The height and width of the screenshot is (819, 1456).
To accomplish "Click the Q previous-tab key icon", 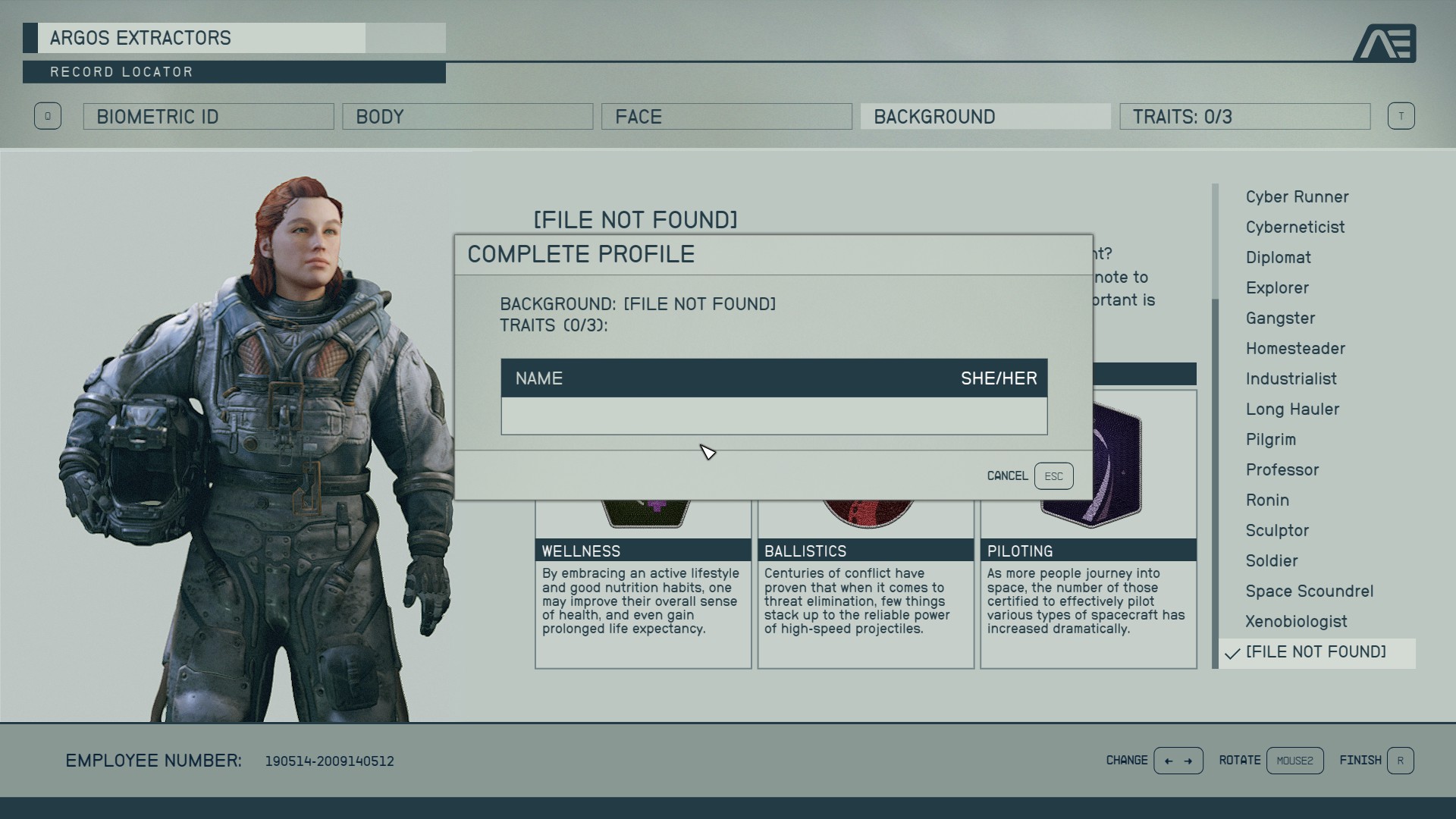I will click(x=48, y=116).
